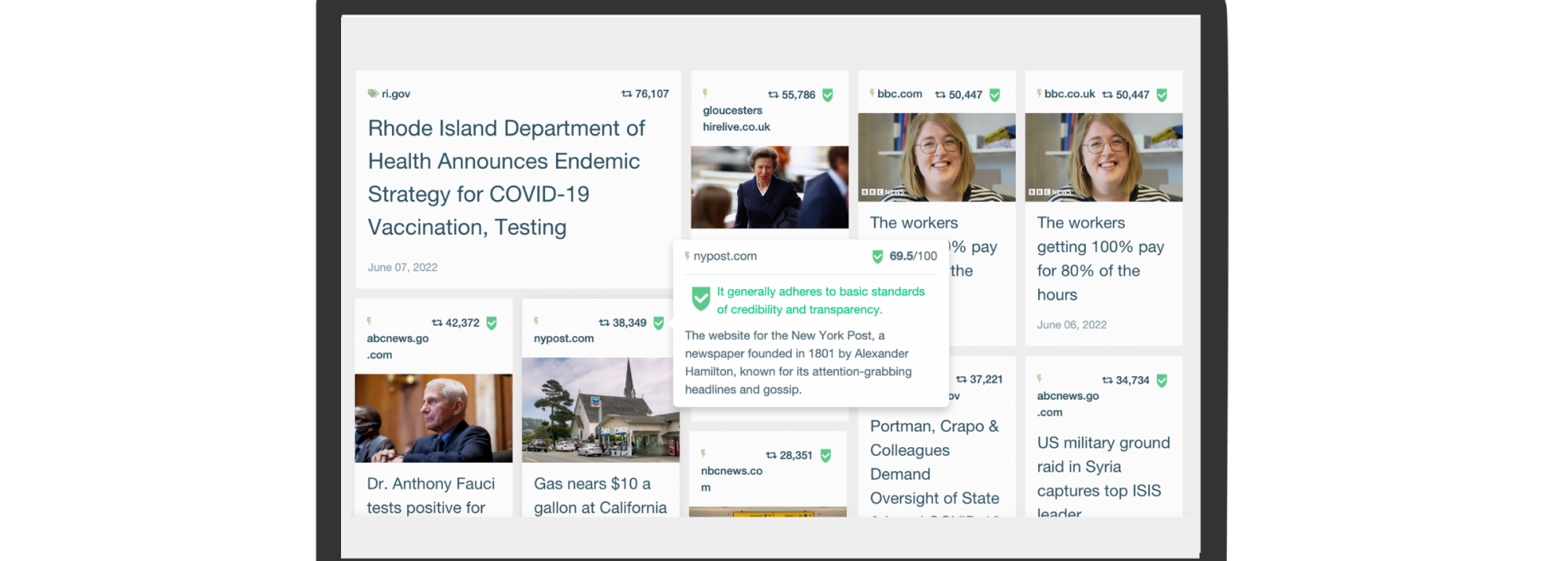Click the green shield on bbc.com card

(x=994, y=95)
